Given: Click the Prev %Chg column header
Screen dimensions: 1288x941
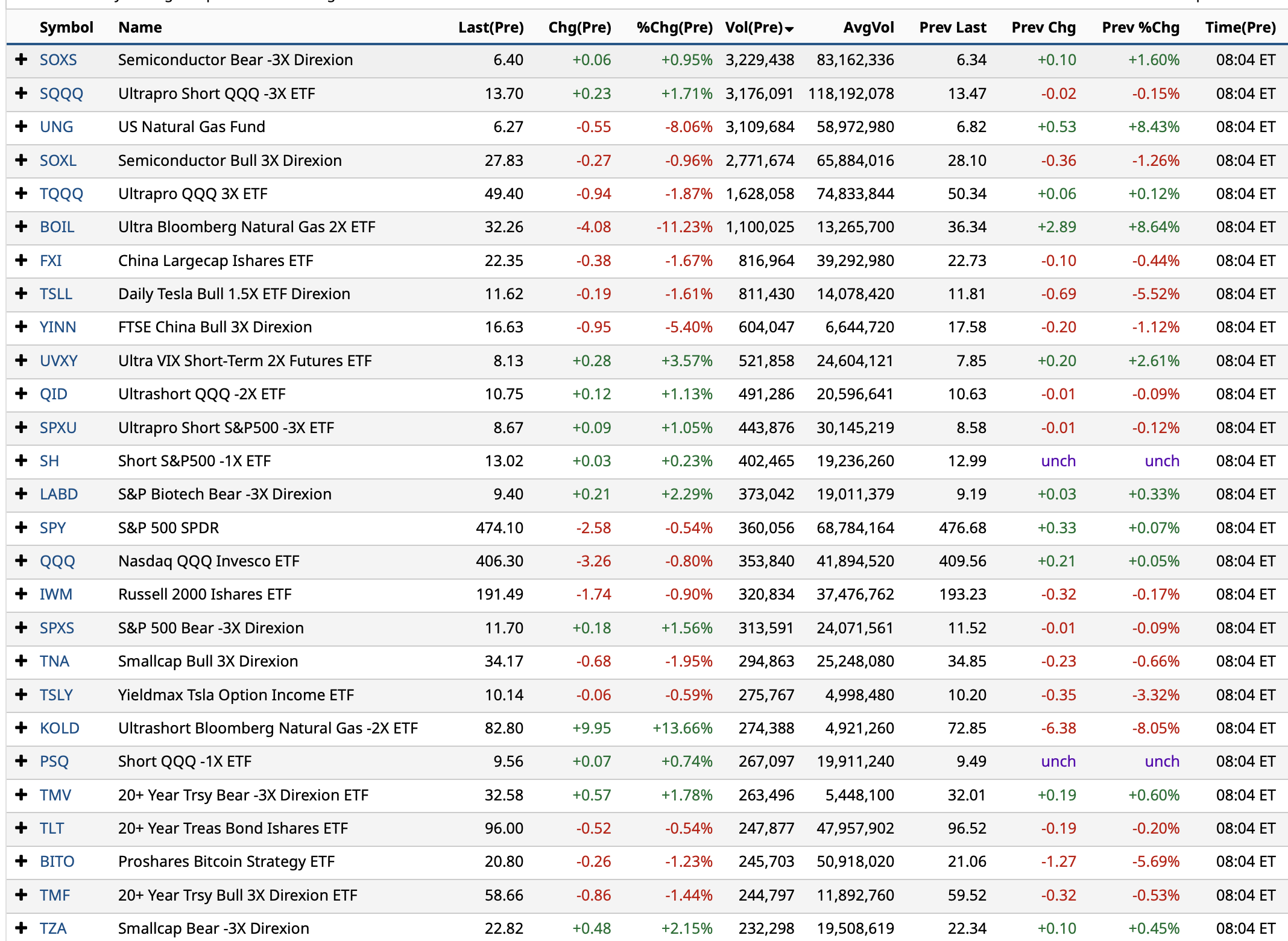Looking at the screenshot, I should [1140, 28].
